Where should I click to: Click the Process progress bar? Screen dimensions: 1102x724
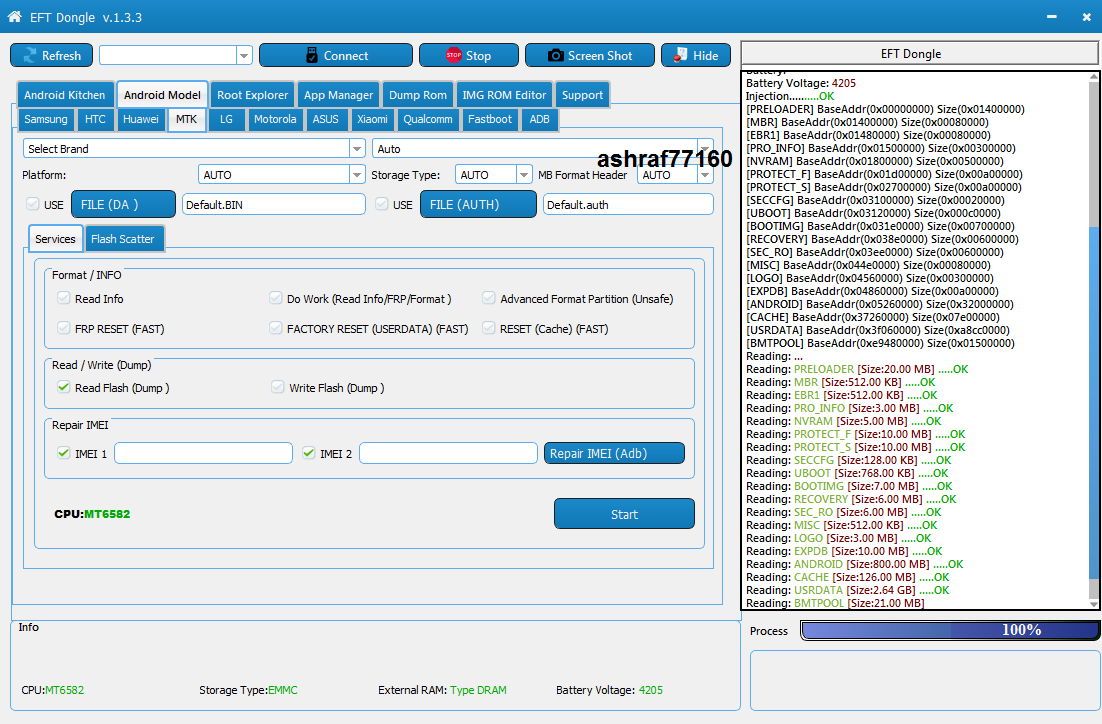[950, 630]
